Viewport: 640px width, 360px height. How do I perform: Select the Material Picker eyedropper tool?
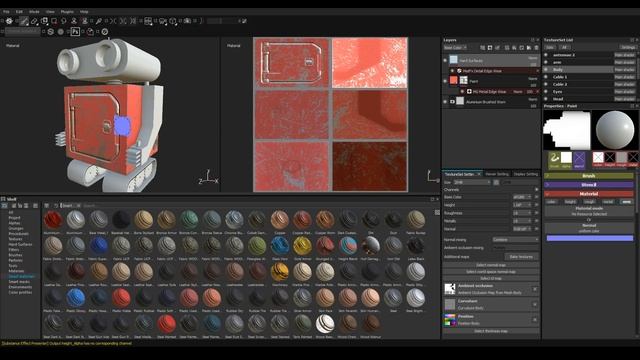coord(98,21)
